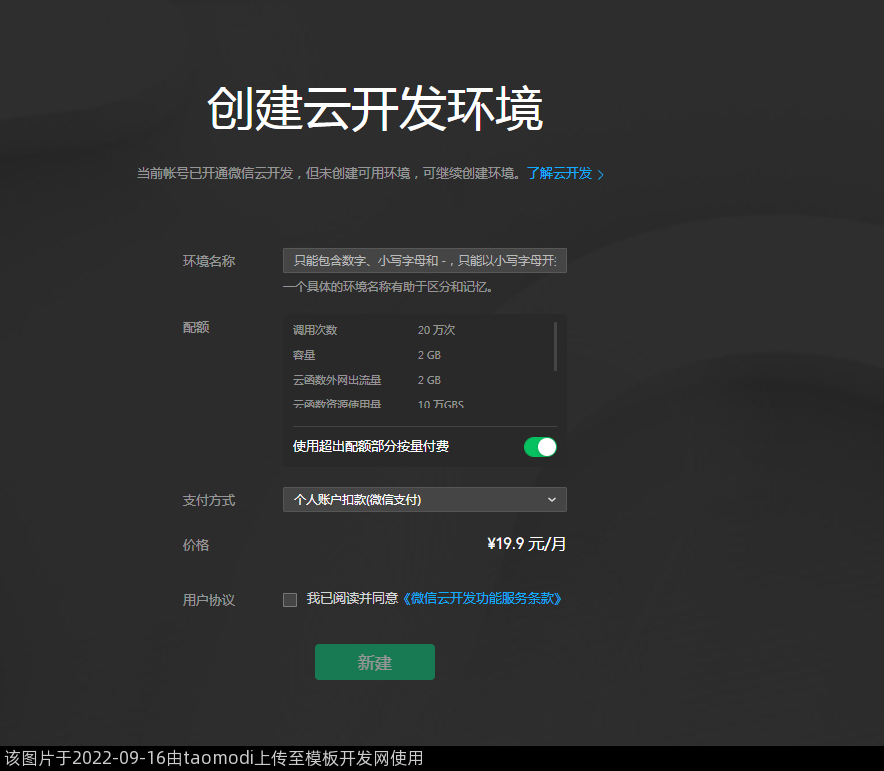Select the 调用次数 quota row

[420, 330]
